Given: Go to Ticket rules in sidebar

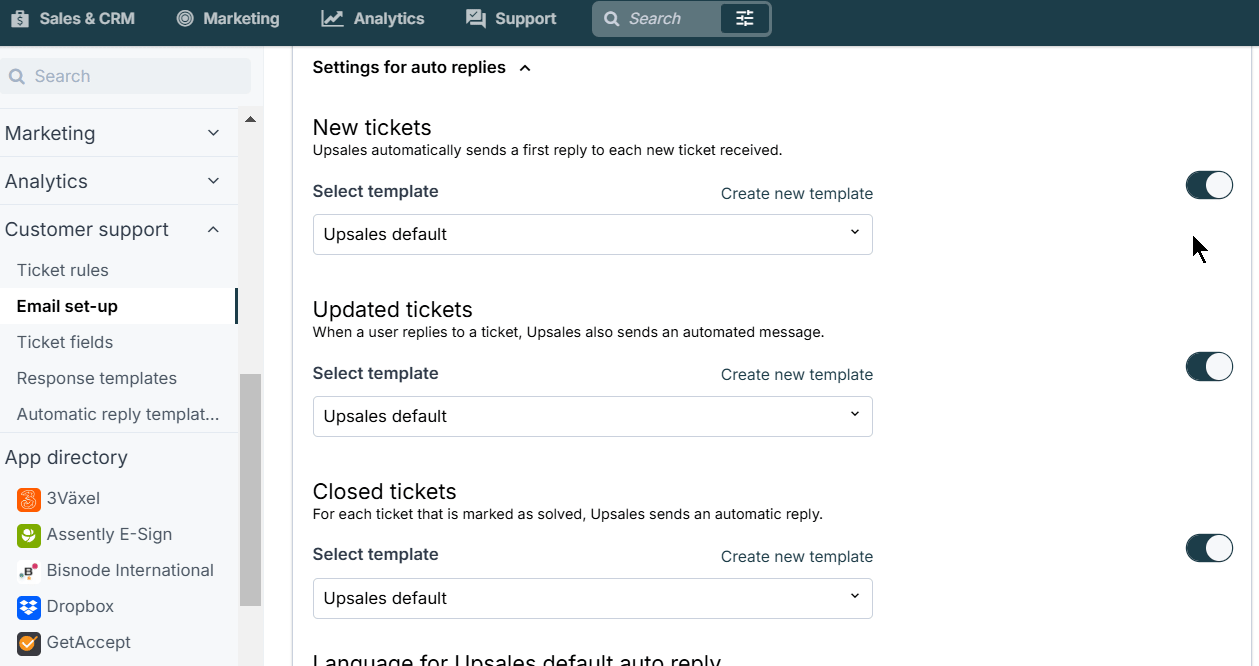Looking at the screenshot, I should 63,270.
